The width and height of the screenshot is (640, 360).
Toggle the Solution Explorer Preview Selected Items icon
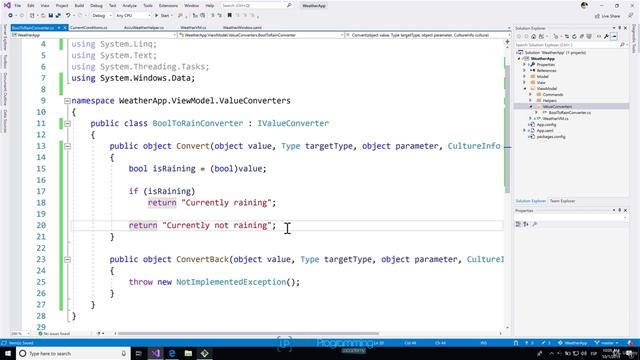614,36
